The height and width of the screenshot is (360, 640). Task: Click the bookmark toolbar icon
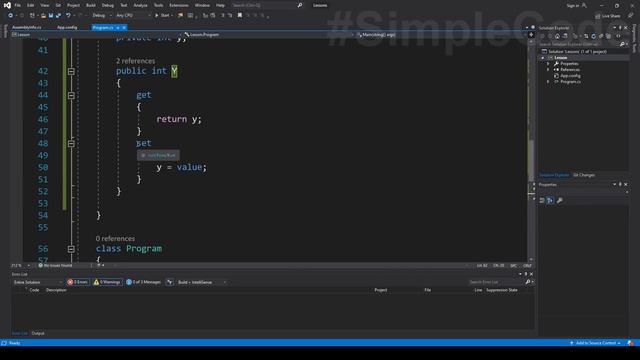click(x=240, y=16)
